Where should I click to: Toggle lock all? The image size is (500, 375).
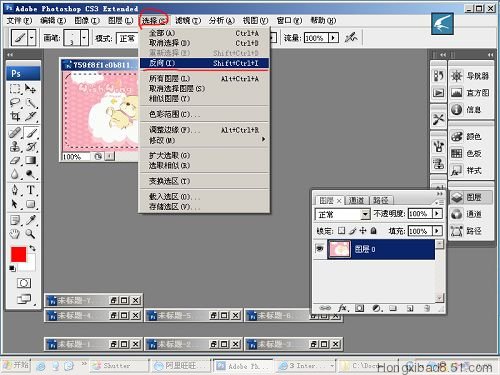point(374,231)
